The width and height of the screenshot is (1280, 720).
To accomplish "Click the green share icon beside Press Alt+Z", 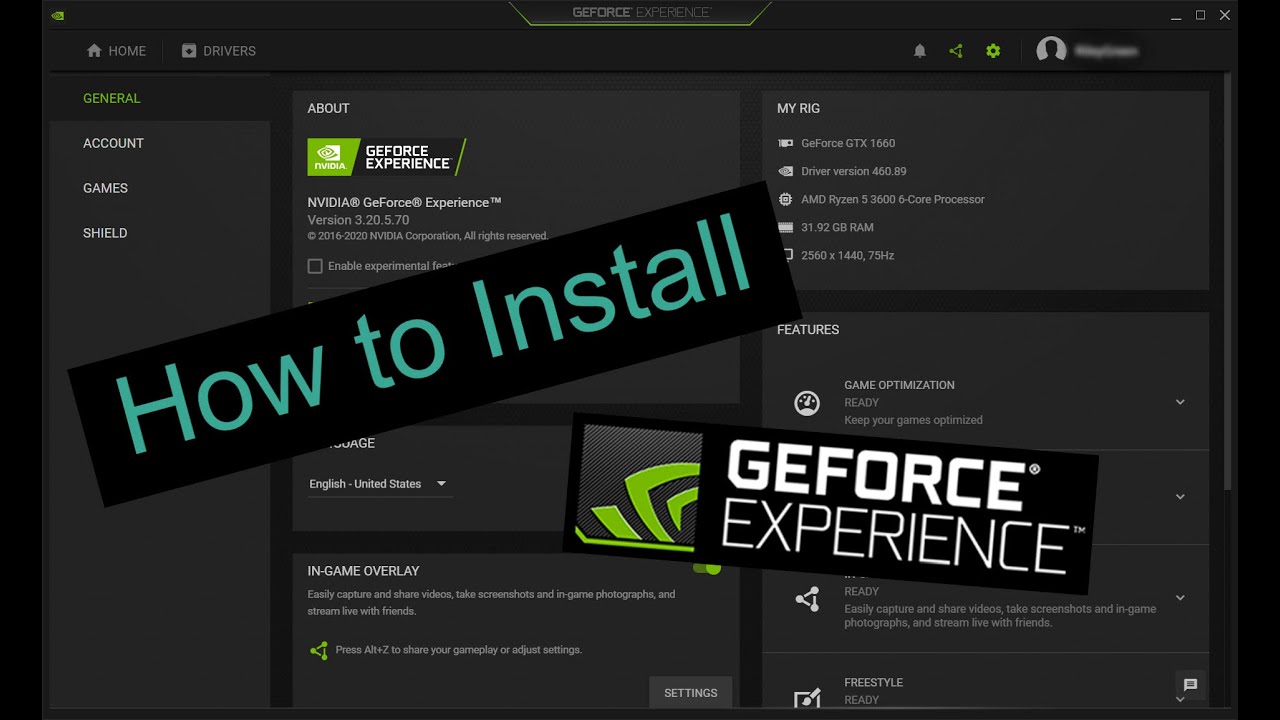I will 319,650.
